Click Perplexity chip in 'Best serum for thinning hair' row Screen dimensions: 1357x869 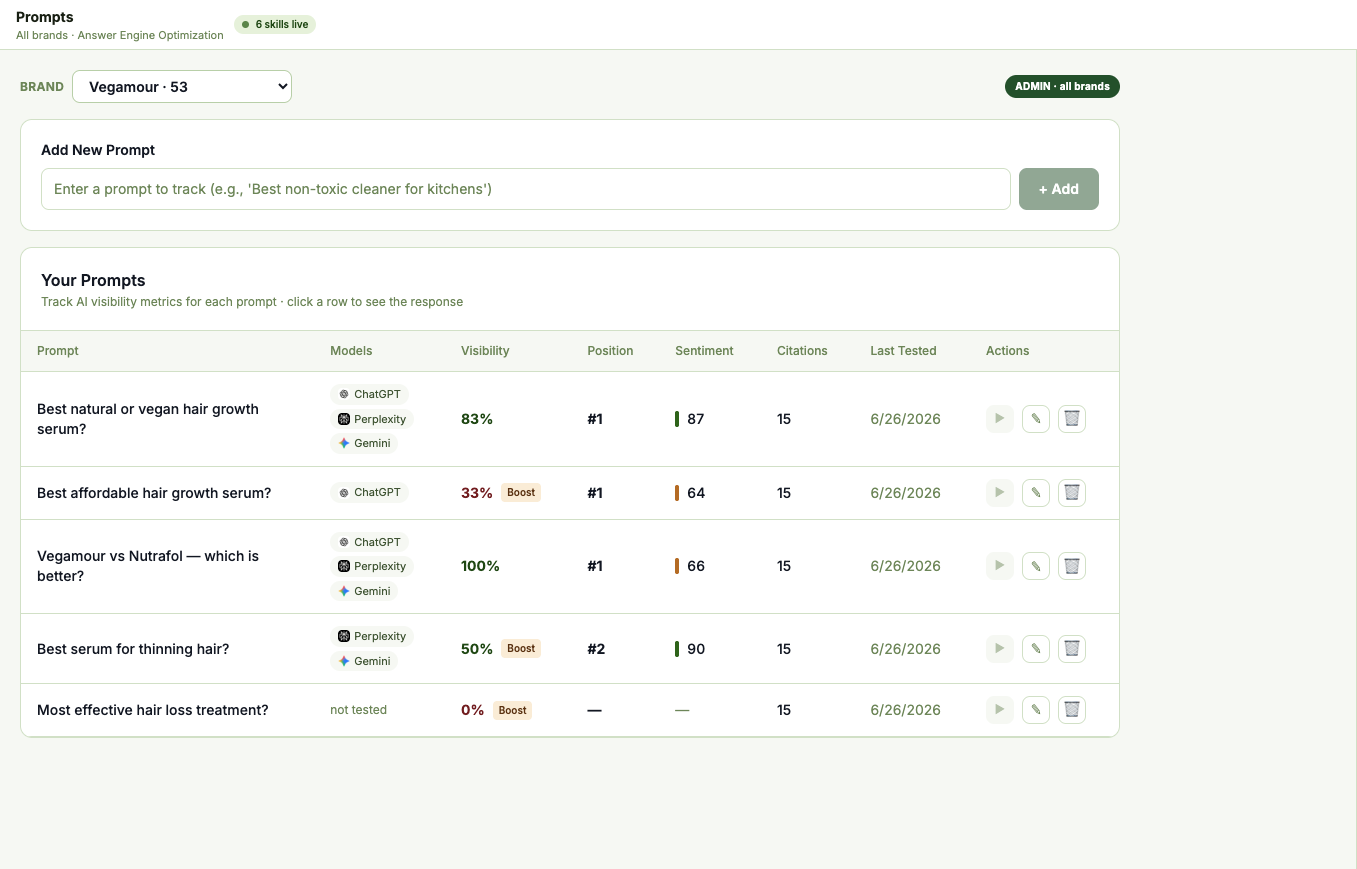372,636
